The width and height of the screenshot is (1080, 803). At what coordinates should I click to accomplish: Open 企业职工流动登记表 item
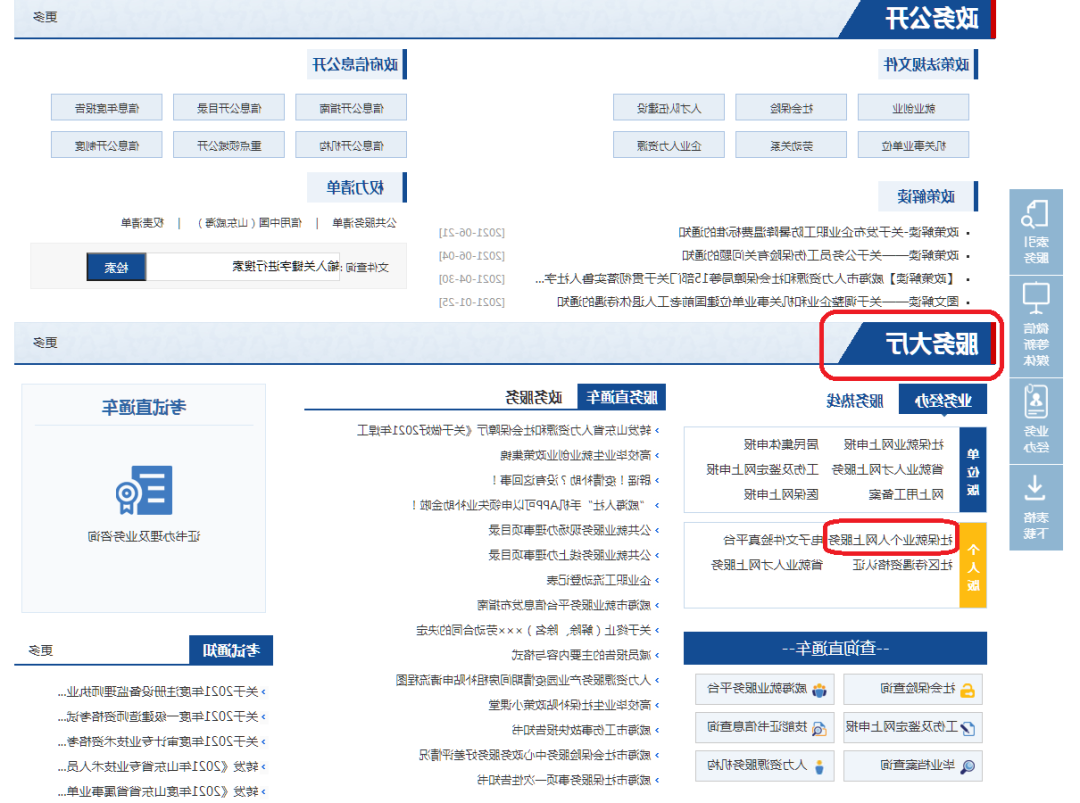tap(599, 580)
